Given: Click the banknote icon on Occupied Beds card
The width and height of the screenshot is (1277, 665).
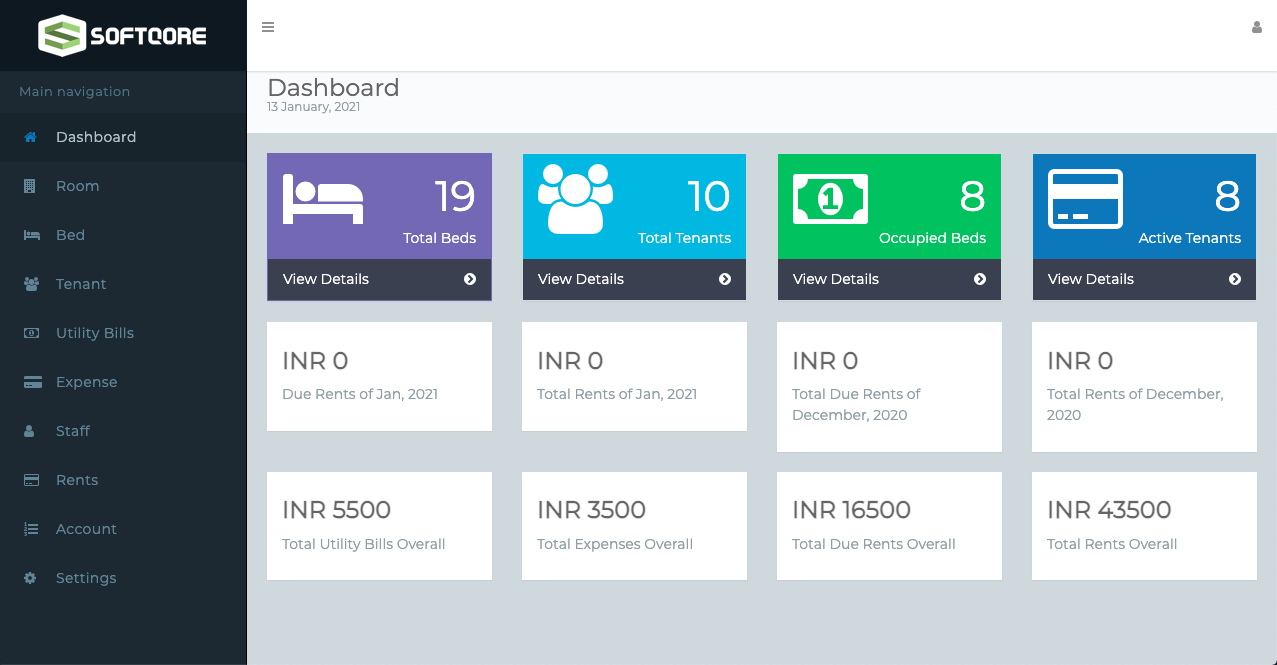Looking at the screenshot, I should pyautogui.click(x=830, y=198).
